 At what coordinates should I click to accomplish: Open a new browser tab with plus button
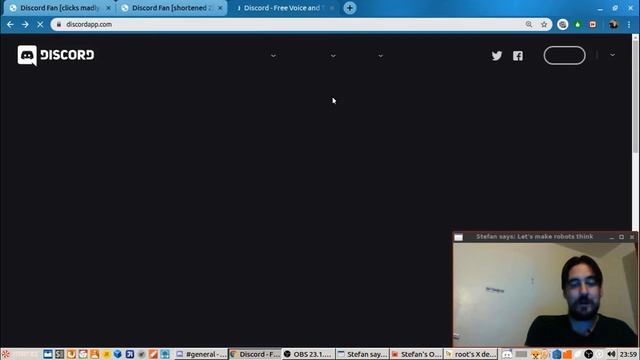[350, 8]
